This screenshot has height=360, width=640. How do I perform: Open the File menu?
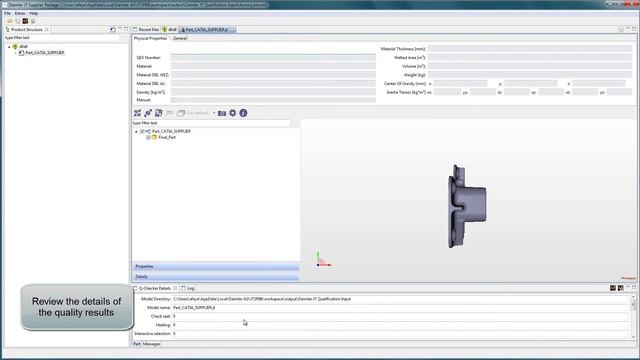[x=7, y=13]
